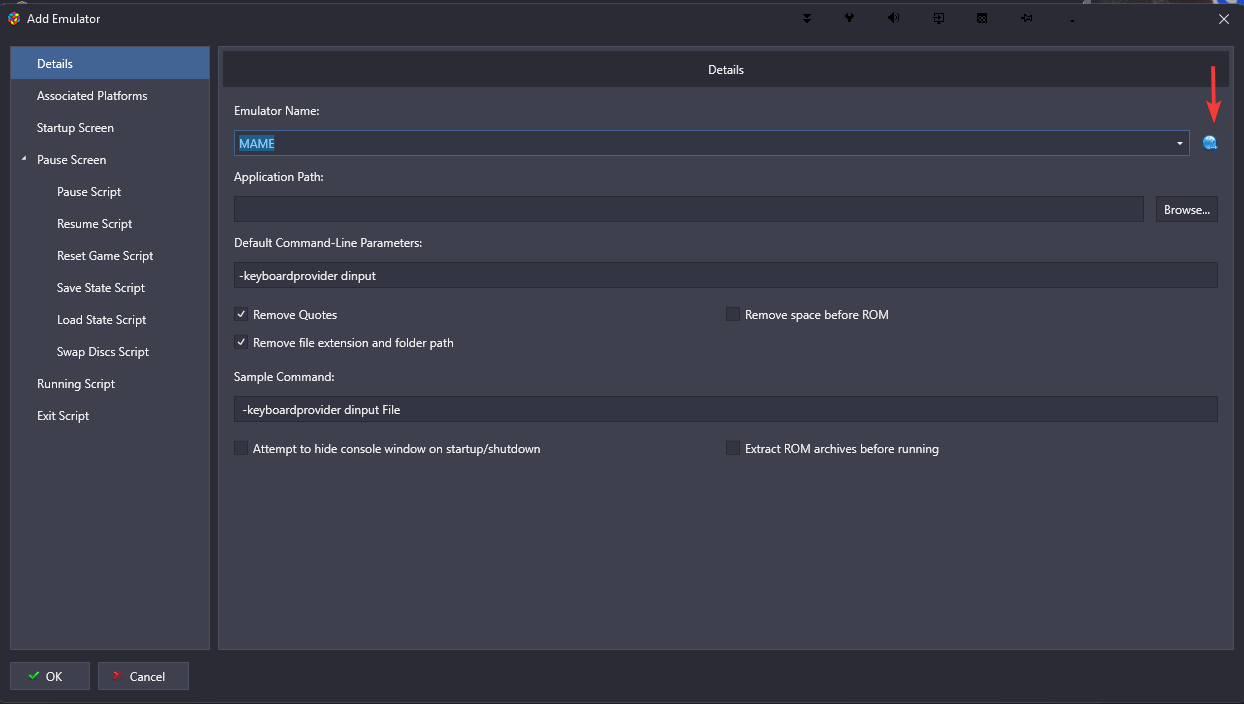Close the Add Emulator window
This screenshot has width=1244, height=704.
(1224, 18)
